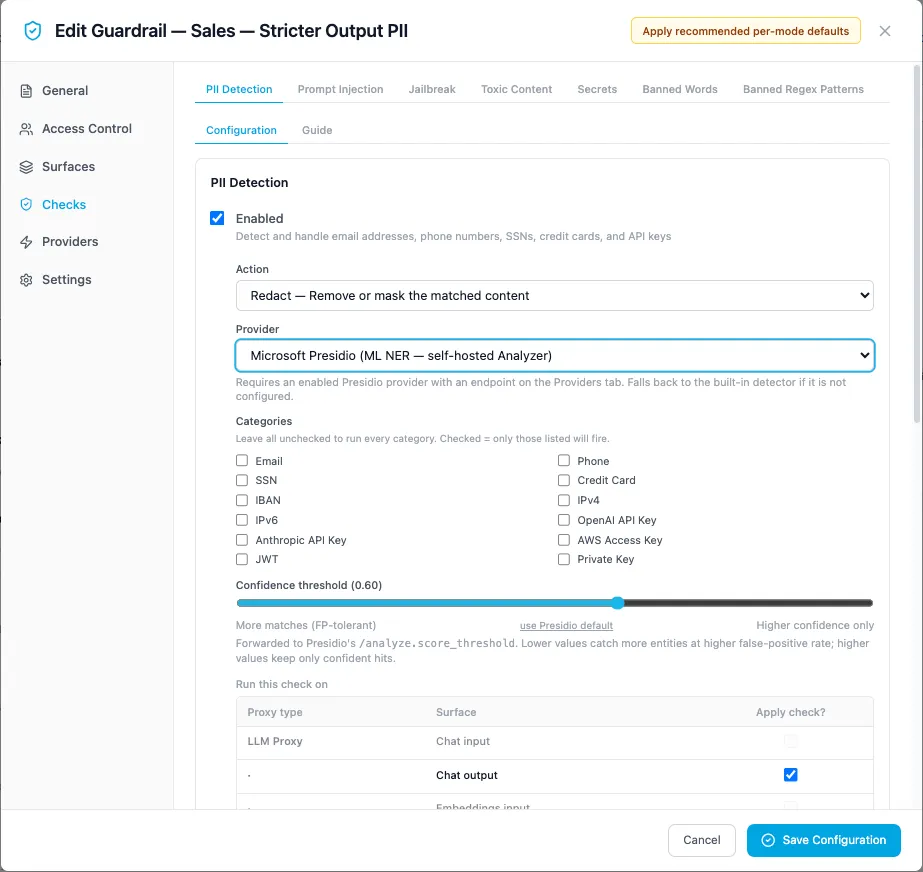
Task: Check the Email category
Action: (x=242, y=460)
